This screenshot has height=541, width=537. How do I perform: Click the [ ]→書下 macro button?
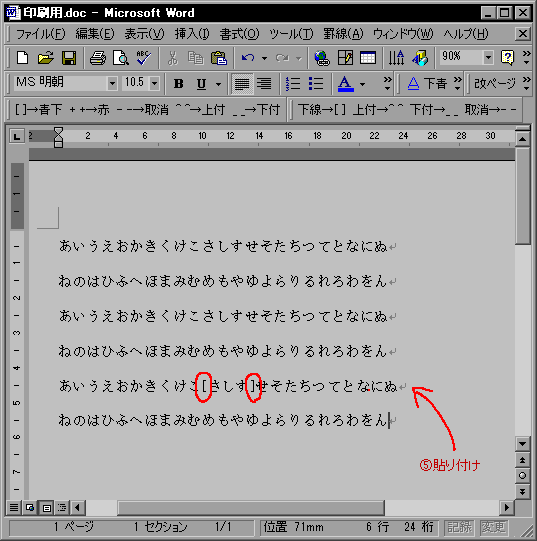pyautogui.click(x=38, y=110)
